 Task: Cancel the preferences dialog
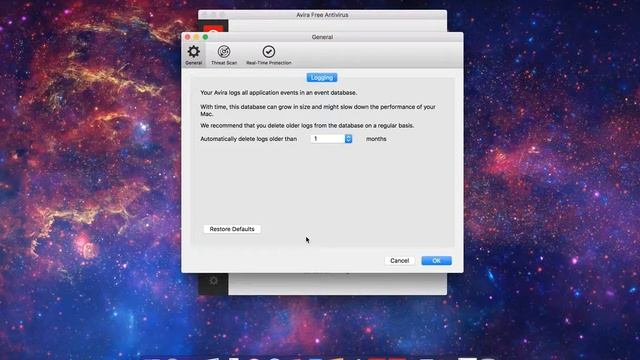coord(399,260)
